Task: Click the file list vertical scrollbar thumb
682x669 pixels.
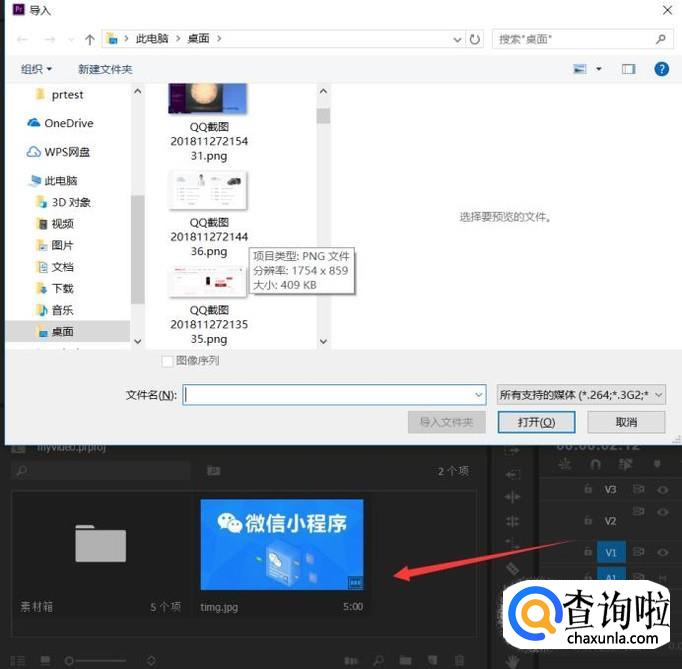Action: (x=323, y=116)
